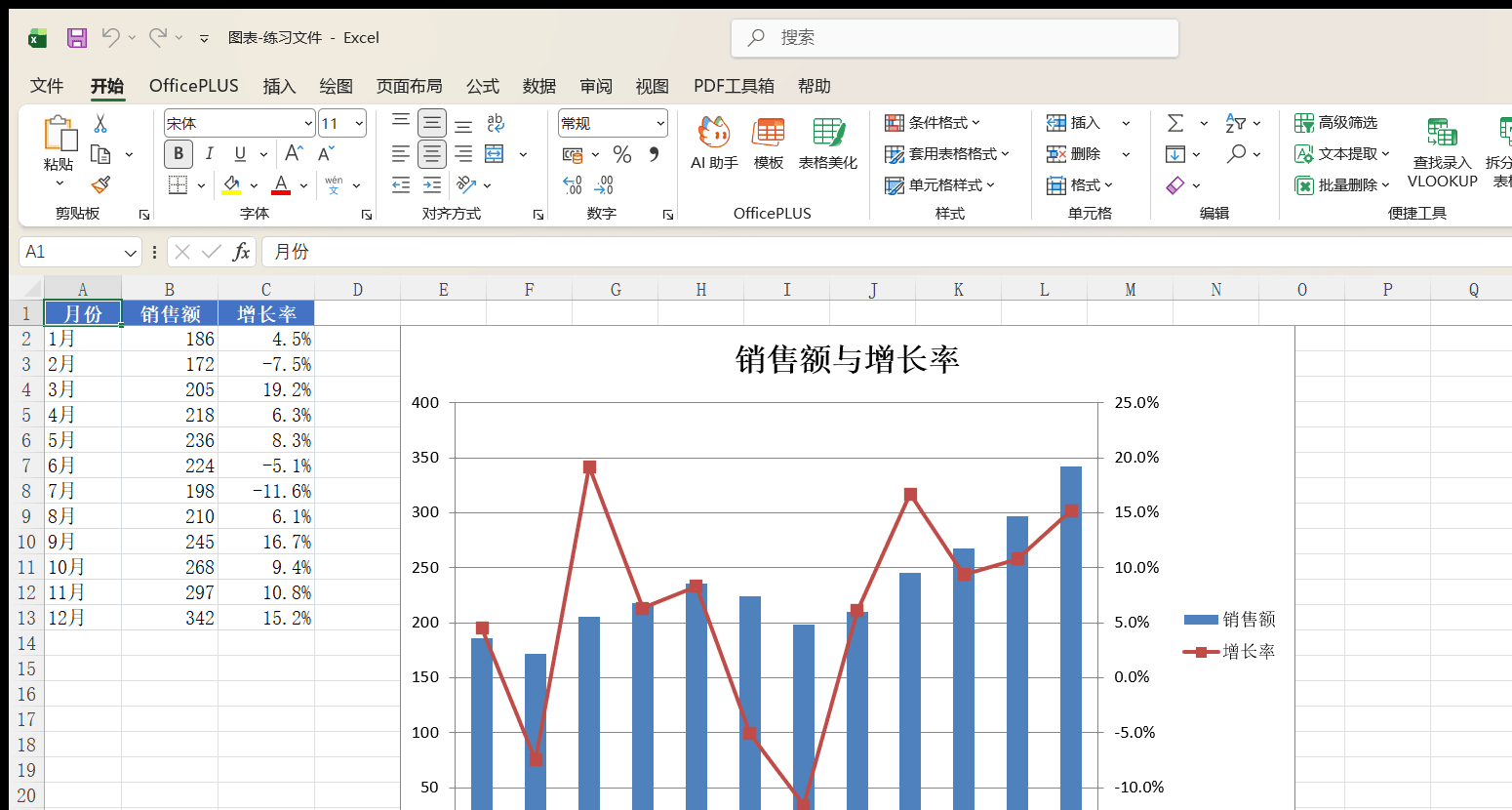This screenshot has width=1512, height=810.
Task: Undo the last action
Action: [x=110, y=37]
